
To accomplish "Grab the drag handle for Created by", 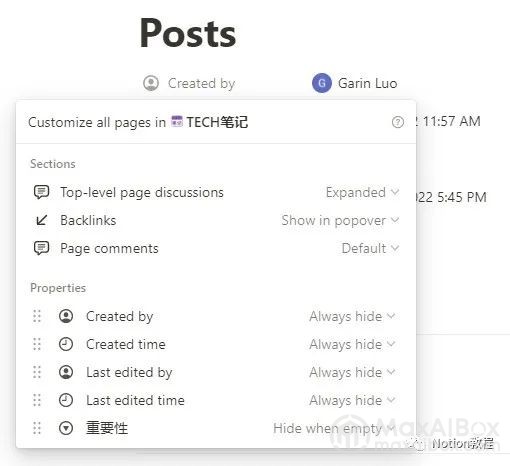I will point(37,316).
